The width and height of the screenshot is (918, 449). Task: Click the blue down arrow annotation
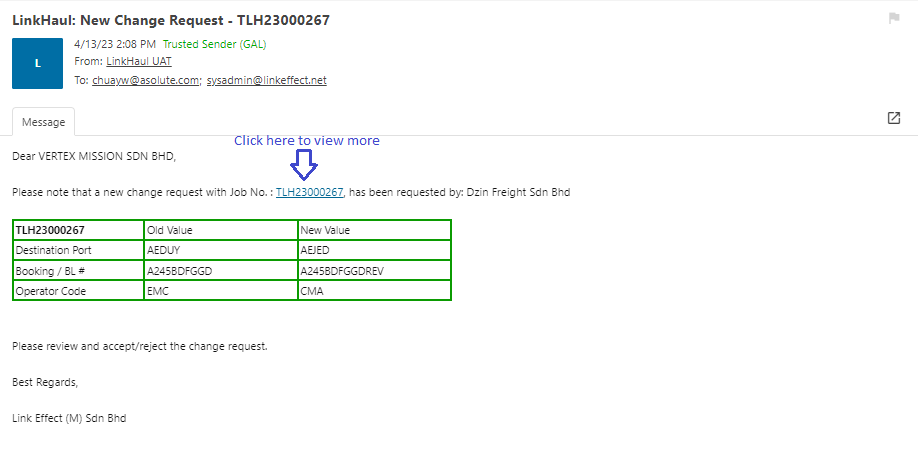click(303, 164)
